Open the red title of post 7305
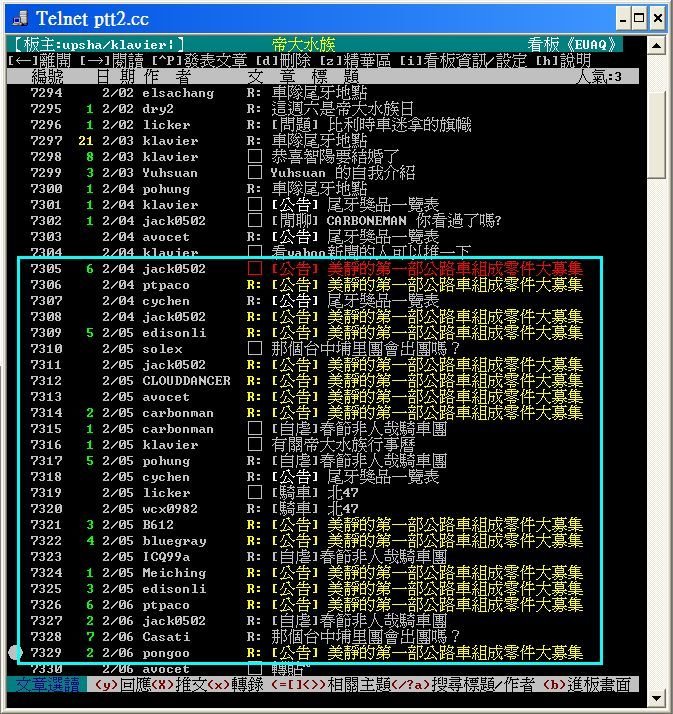 pyautogui.click(x=427, y=269)
